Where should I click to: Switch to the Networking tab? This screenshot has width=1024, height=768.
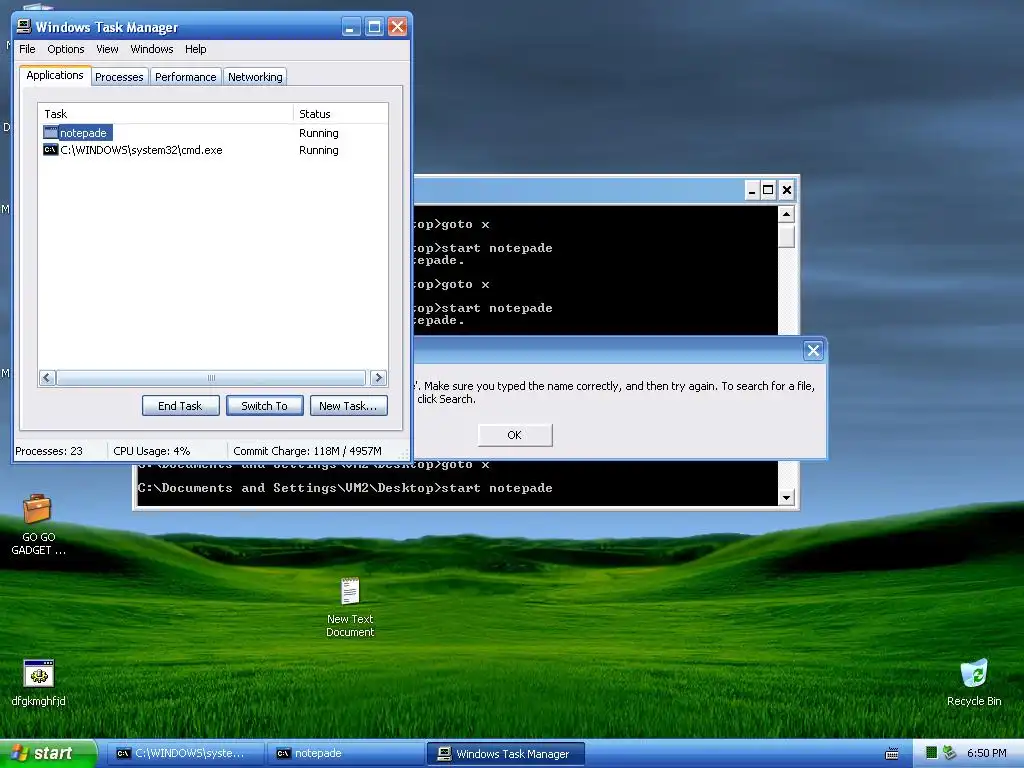pos(255,77)
